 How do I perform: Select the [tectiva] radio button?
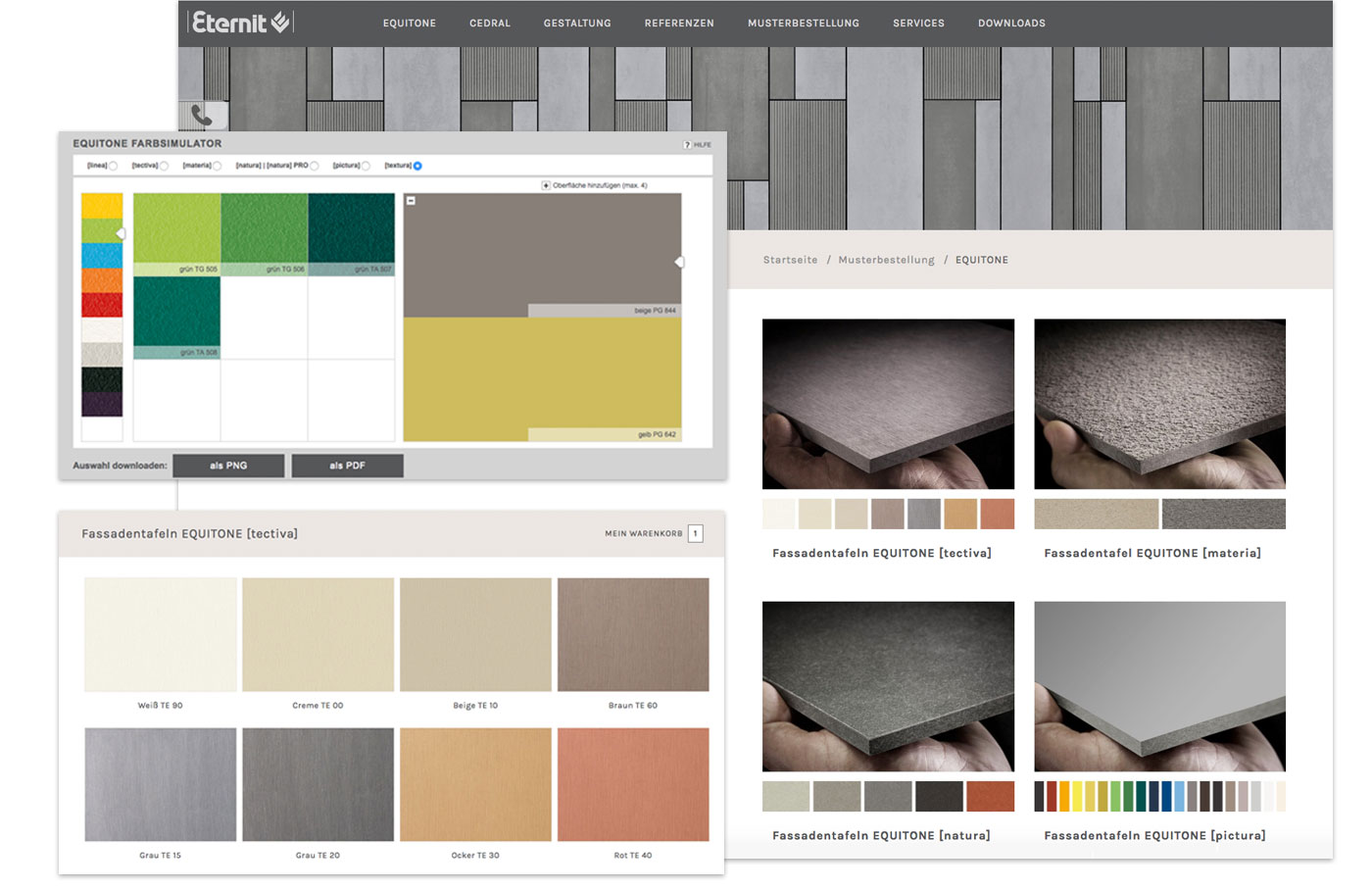(x=164, y=166)
